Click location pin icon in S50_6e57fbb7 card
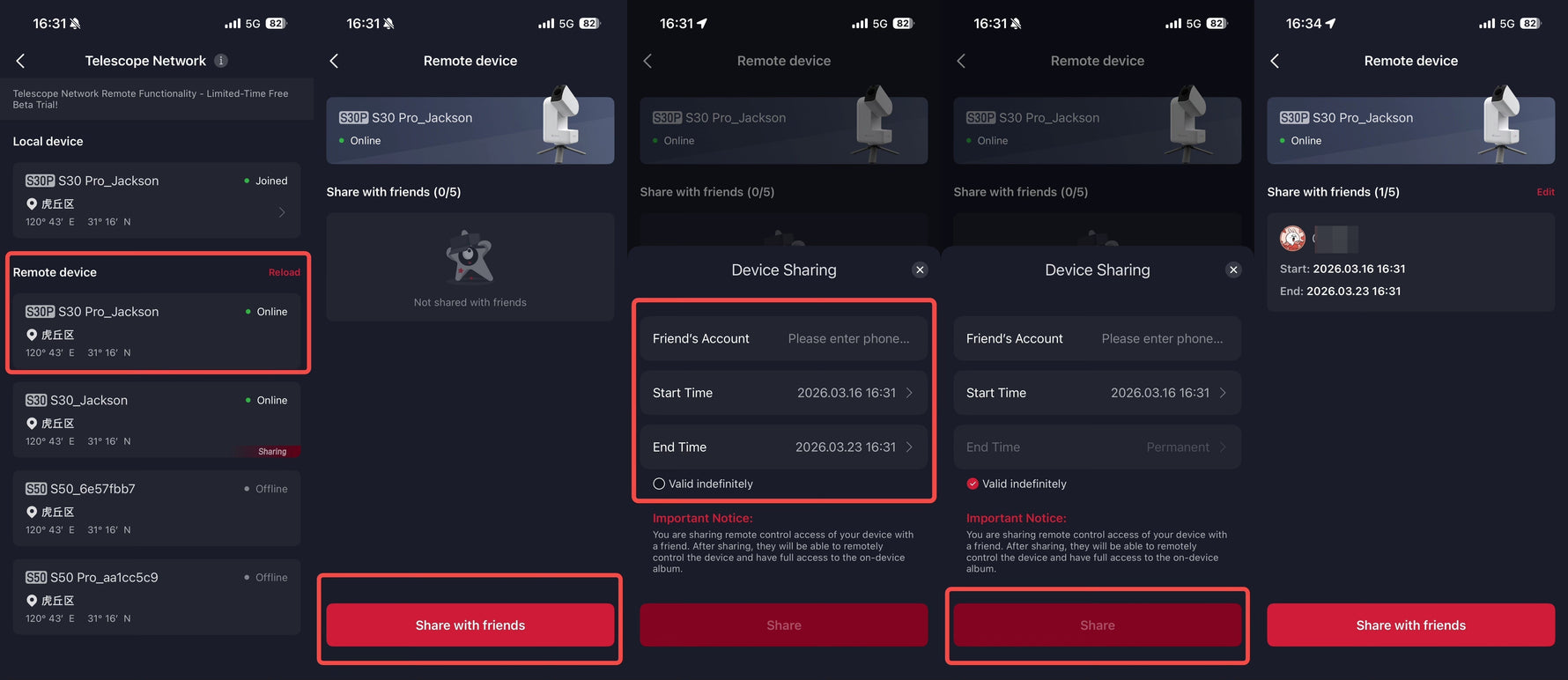 [32, 512]
